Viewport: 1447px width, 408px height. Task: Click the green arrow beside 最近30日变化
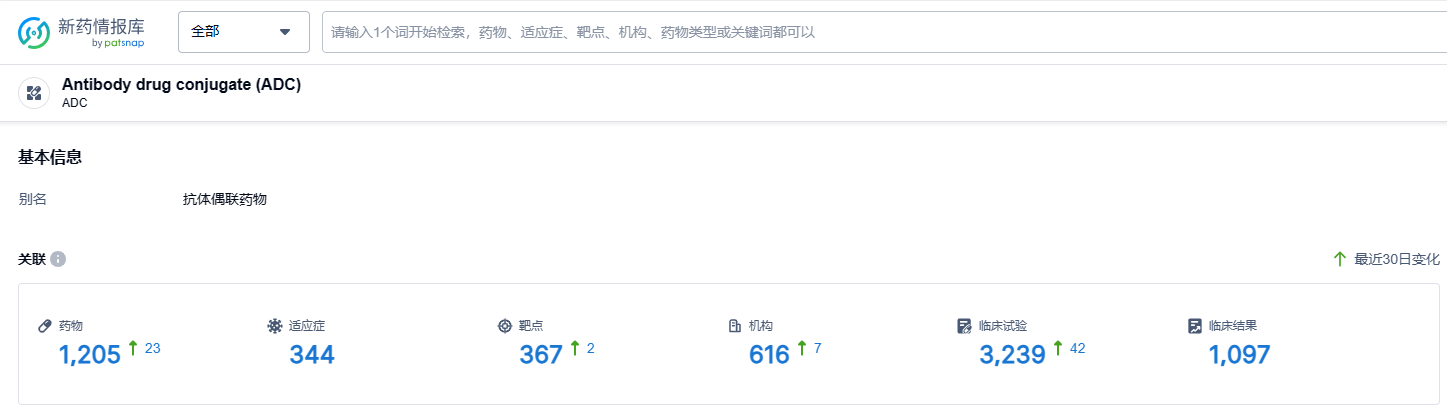pyautogui.click(x=1340, y=259)
